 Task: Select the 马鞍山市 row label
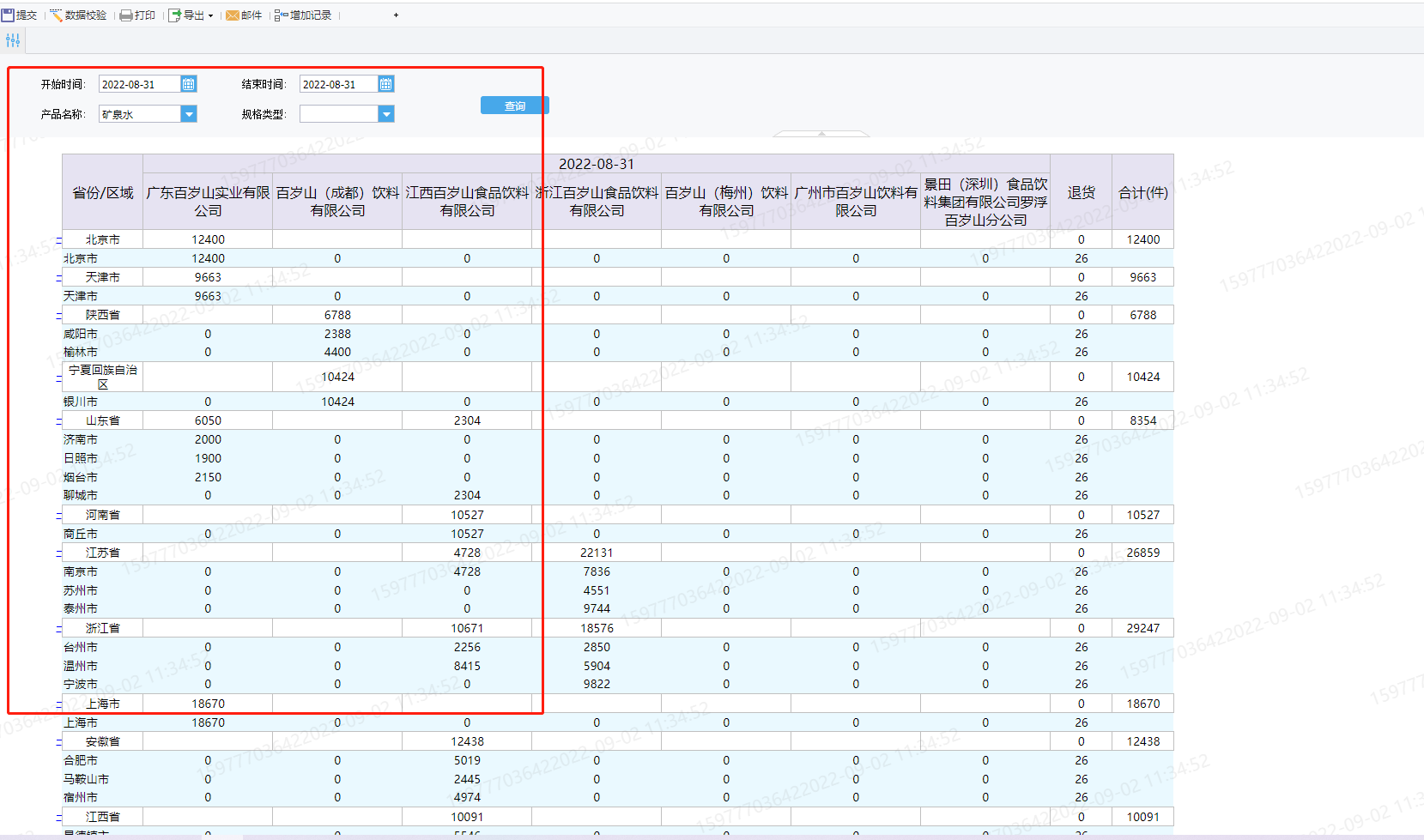tap(86, 779)
